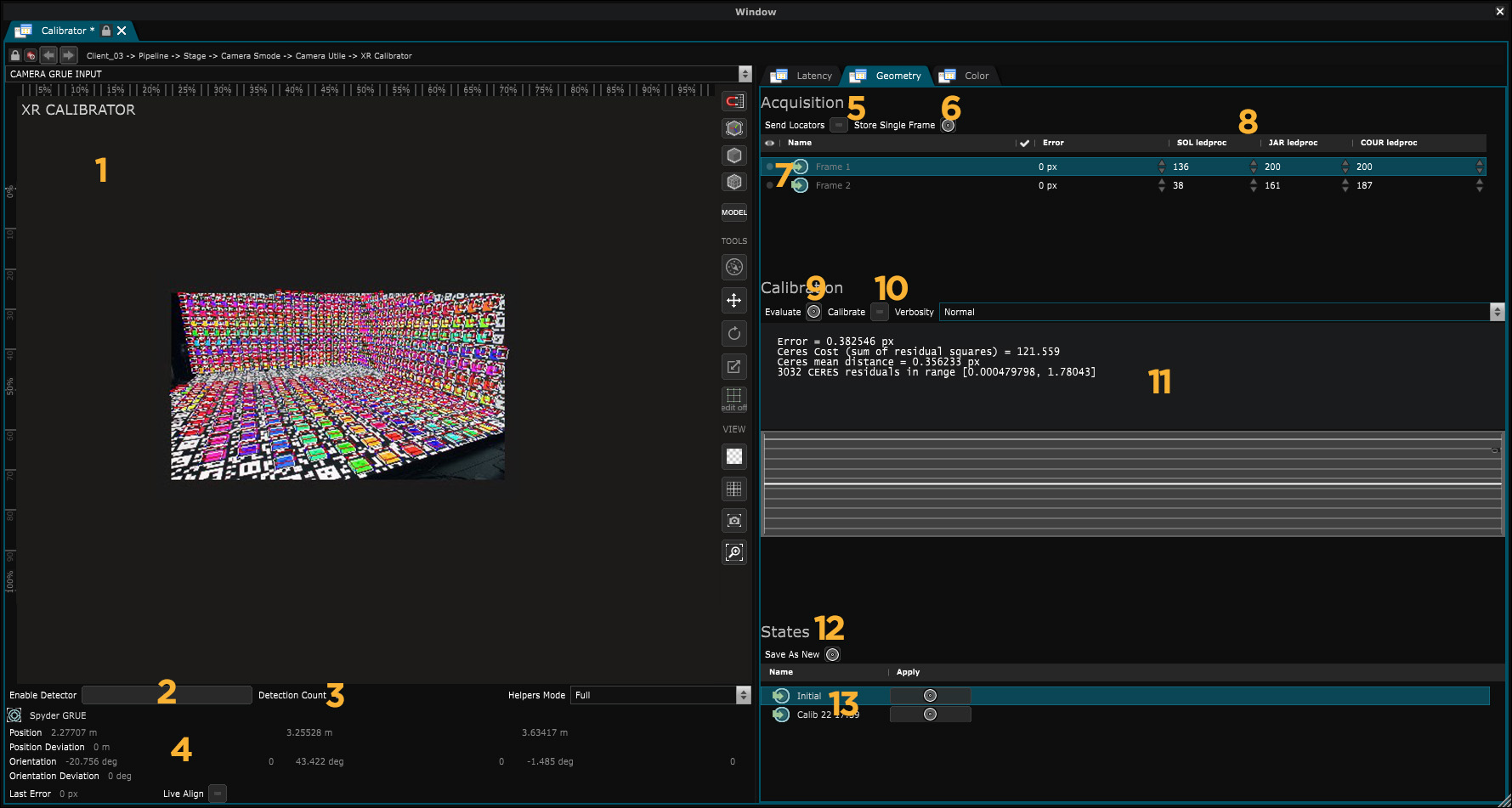Image resolution: width=1512 pixels, height=808 pixels.
Task: Toggle the Calibrate switch
Action: [x=880, y=312]
